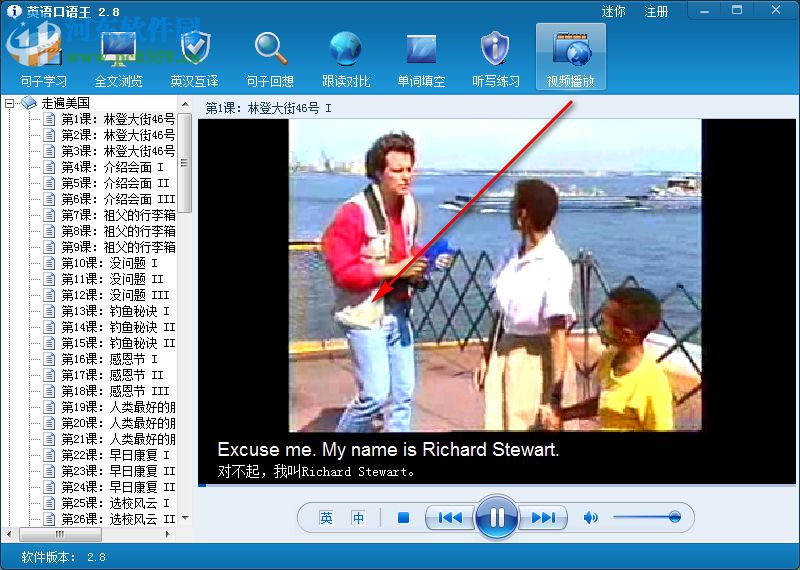Open lesson 第22课: 早日康复 I

(116, 455)
